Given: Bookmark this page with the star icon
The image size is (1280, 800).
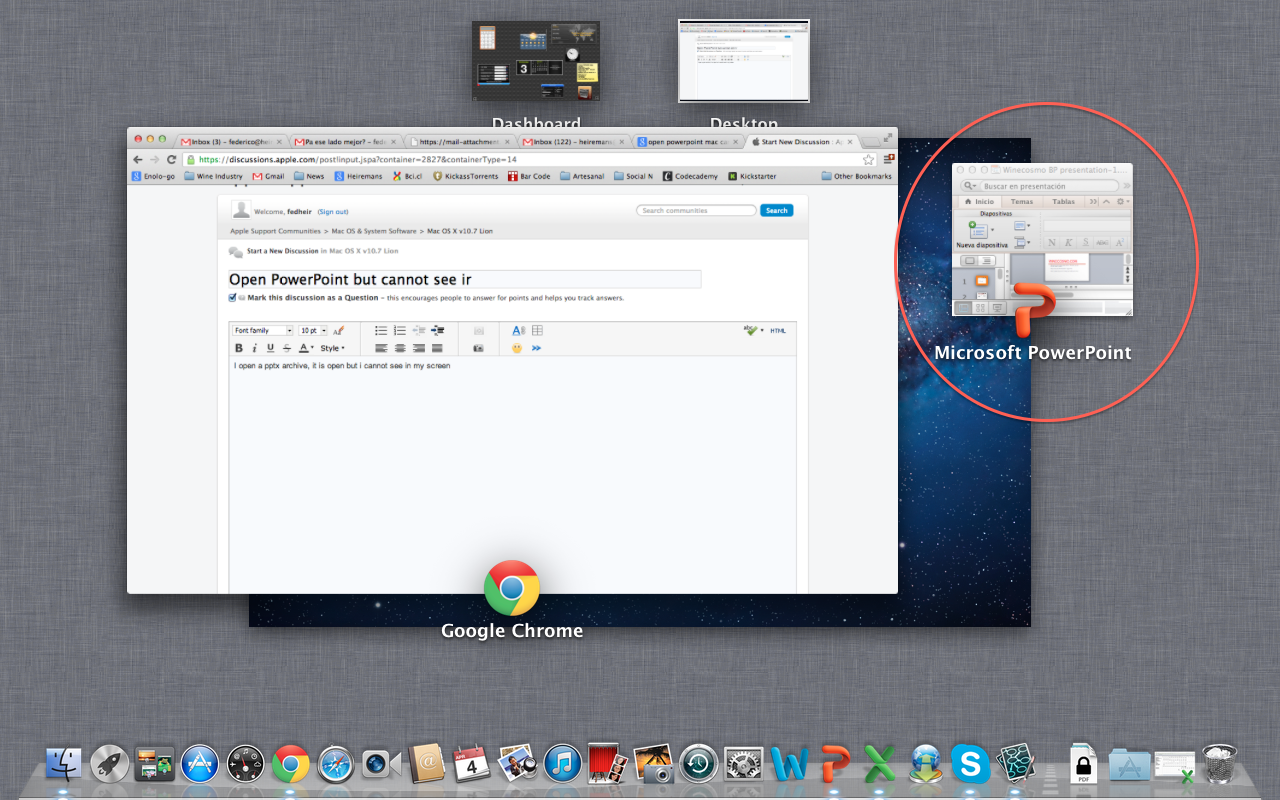Looking at the screenshot, I should pyautogui.click(x=868, y=159).
